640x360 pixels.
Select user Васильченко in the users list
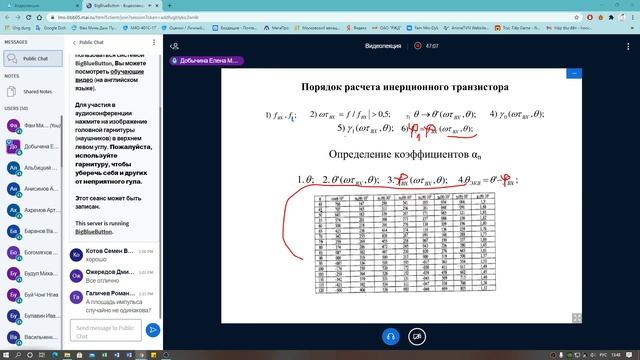click(x=33, y=337)
